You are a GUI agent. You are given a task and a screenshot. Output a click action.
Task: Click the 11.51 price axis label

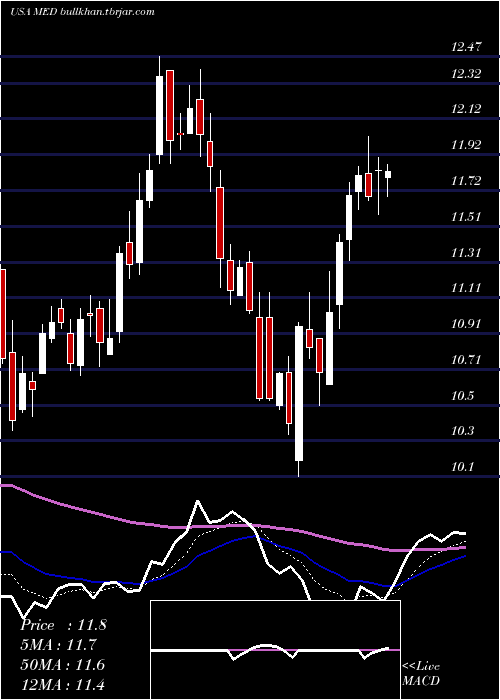click(466, 217)
